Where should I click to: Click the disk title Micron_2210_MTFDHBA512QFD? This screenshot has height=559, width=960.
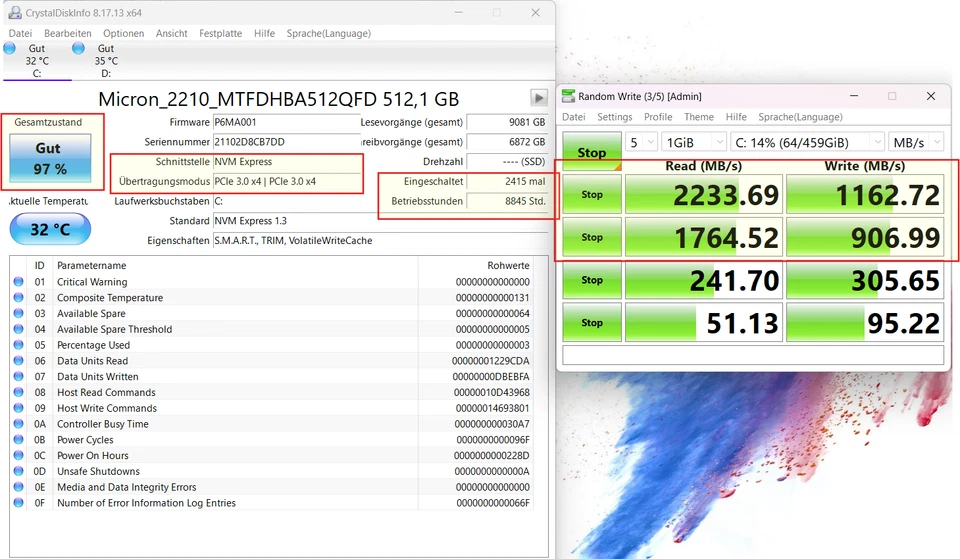pyautogui.click(x=279, y=99)
